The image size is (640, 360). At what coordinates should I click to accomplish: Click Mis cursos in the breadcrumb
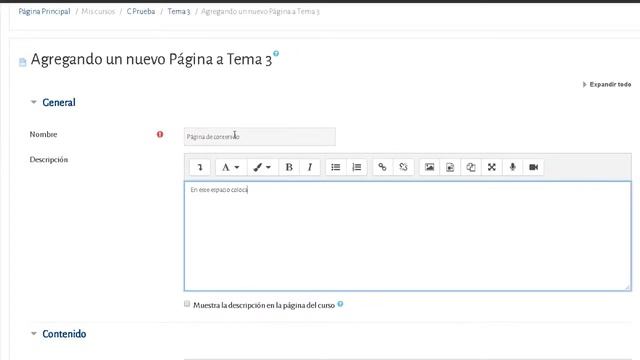coord(98,11)
